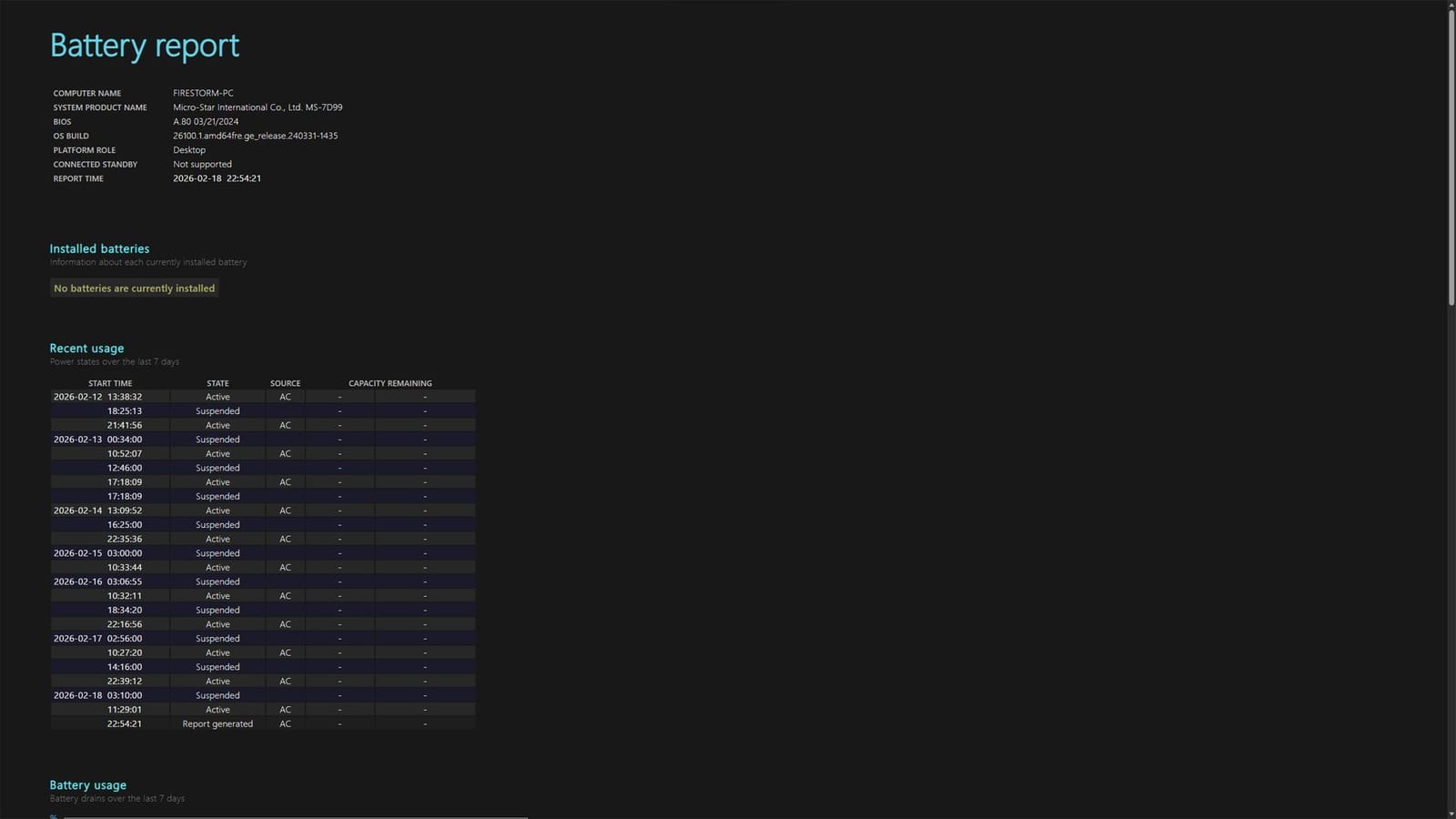1456x819 pixels.
Task: Select the Recent usage section heading
Action: pos(86,349)
